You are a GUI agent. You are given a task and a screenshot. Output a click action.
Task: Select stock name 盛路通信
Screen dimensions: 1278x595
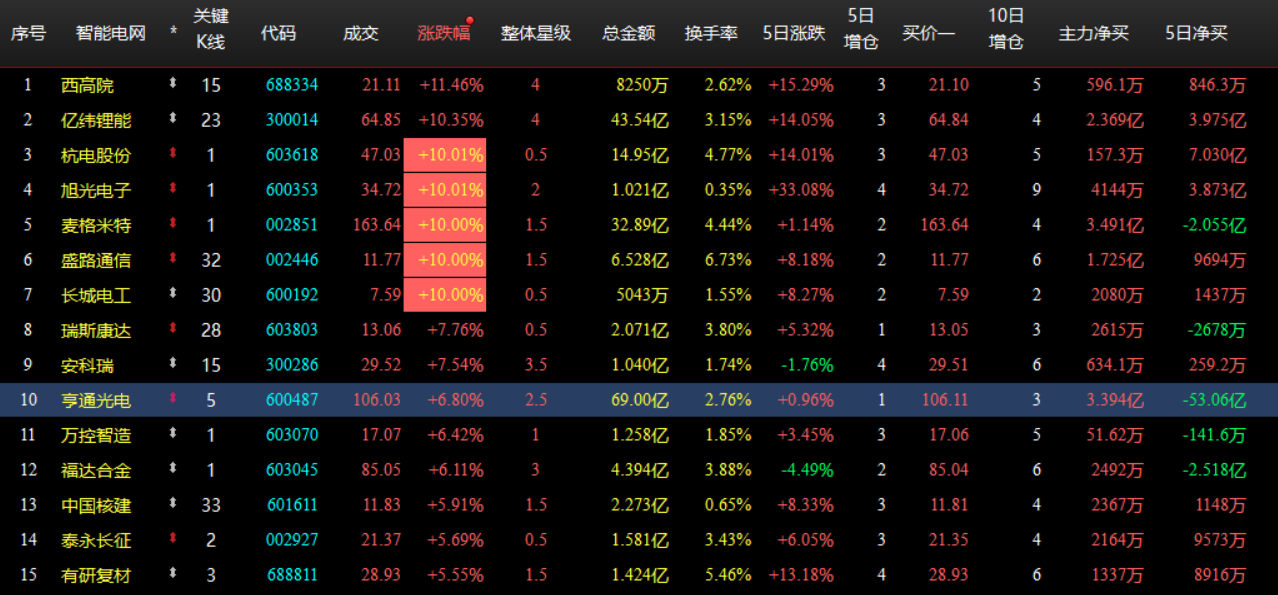point(96,260)
